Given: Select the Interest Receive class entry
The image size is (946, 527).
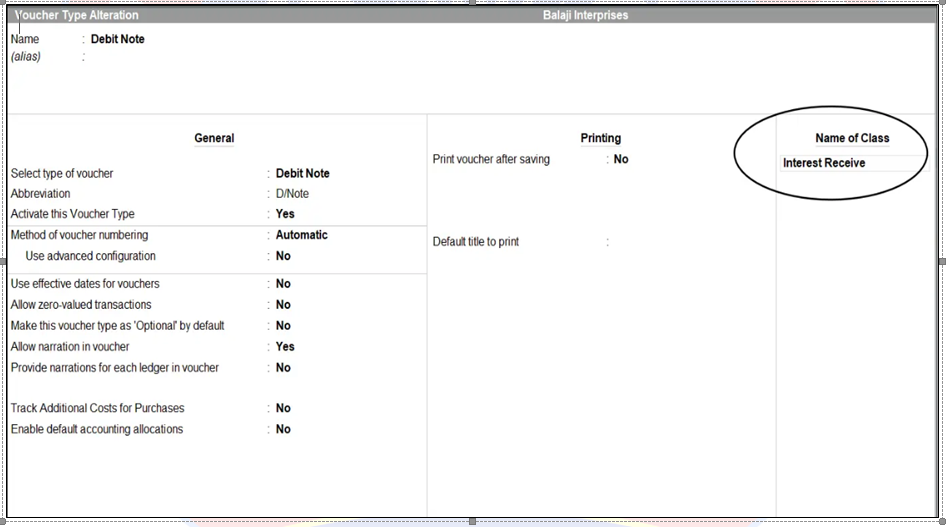Looking at the screenshot, I should (824, 163).
